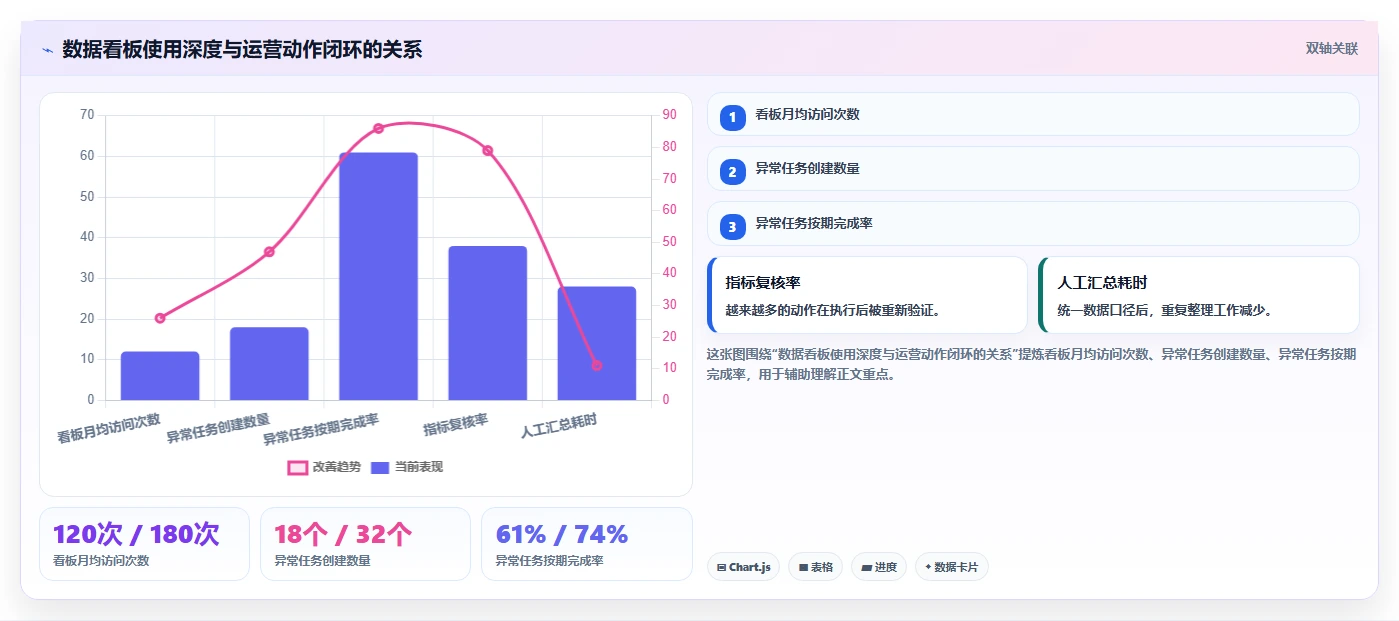
Task: Toggle the 当前表现 legend swatch
Action: pyautogui.click(x=380, y=467)
